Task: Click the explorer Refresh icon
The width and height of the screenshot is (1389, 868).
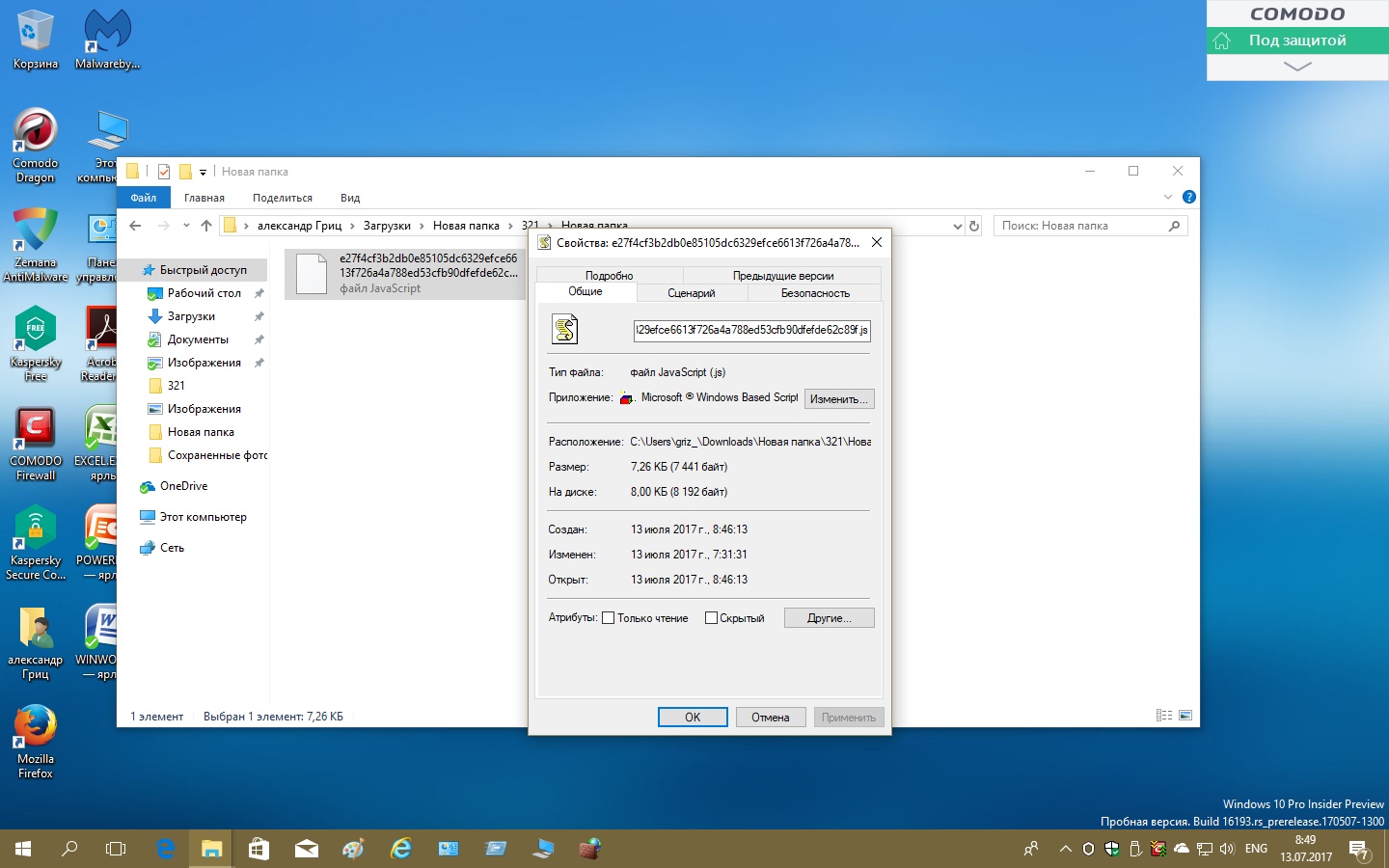Action: (974, 226)
